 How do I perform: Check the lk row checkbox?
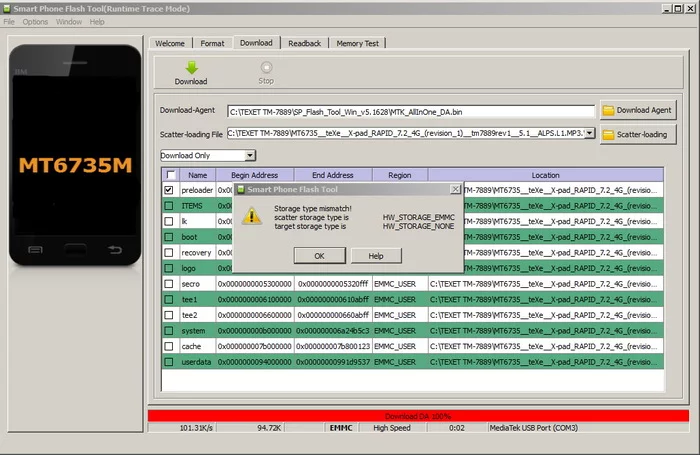click(x=169, y=221)
